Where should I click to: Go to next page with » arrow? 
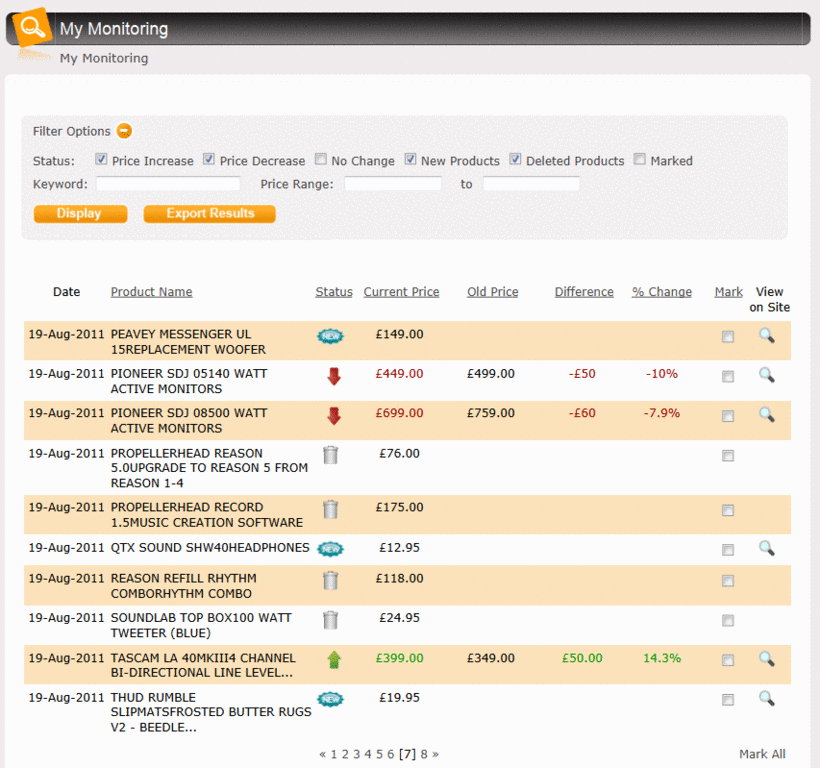tap(436, 754)
